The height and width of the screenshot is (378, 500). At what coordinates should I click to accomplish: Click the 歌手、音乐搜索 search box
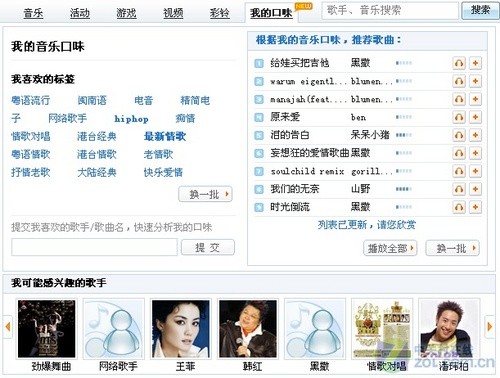tap(390, 11)
